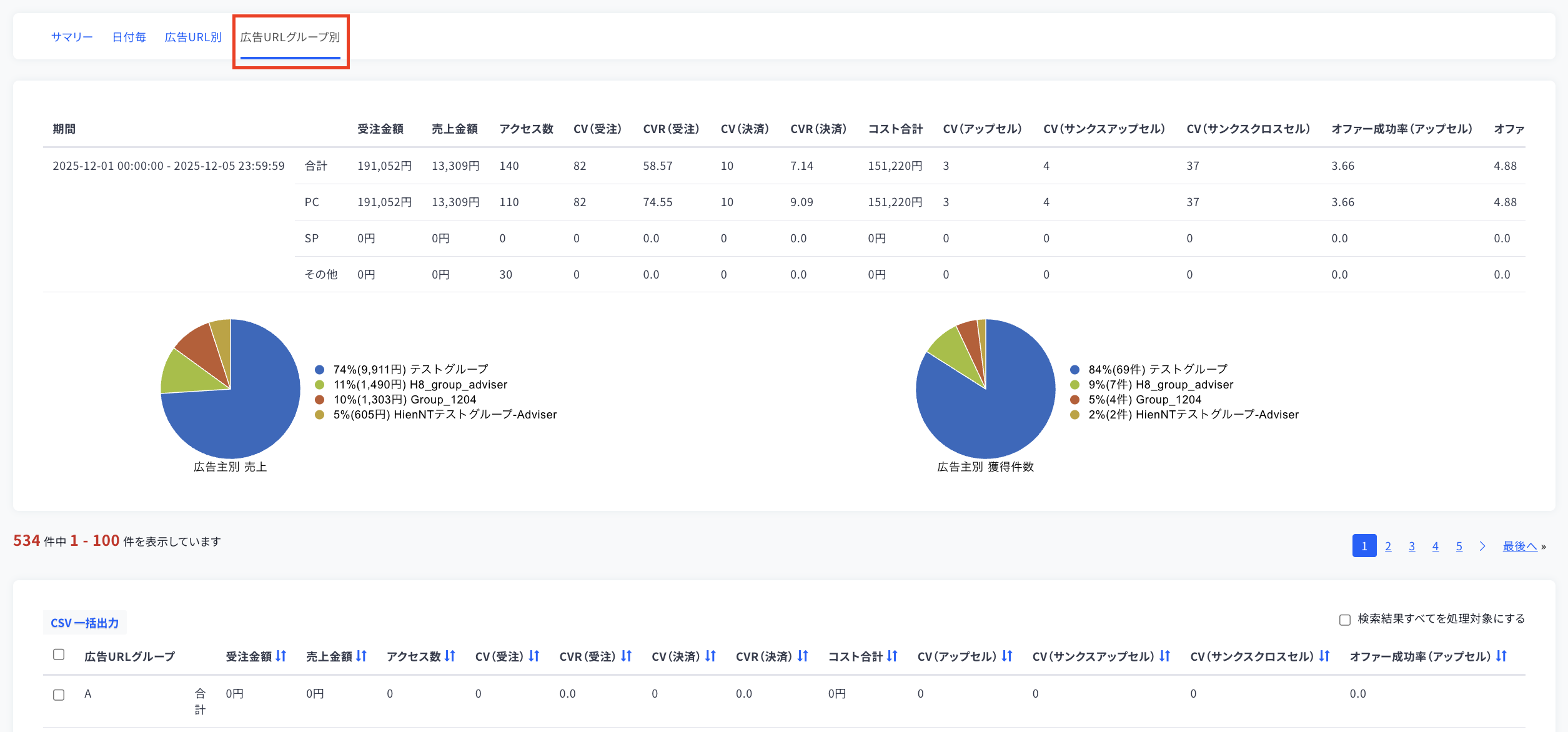The height and width of the screenshot is (732, 1568).
Task: Click the CSV一括出力 button
Action: [85, 623]
